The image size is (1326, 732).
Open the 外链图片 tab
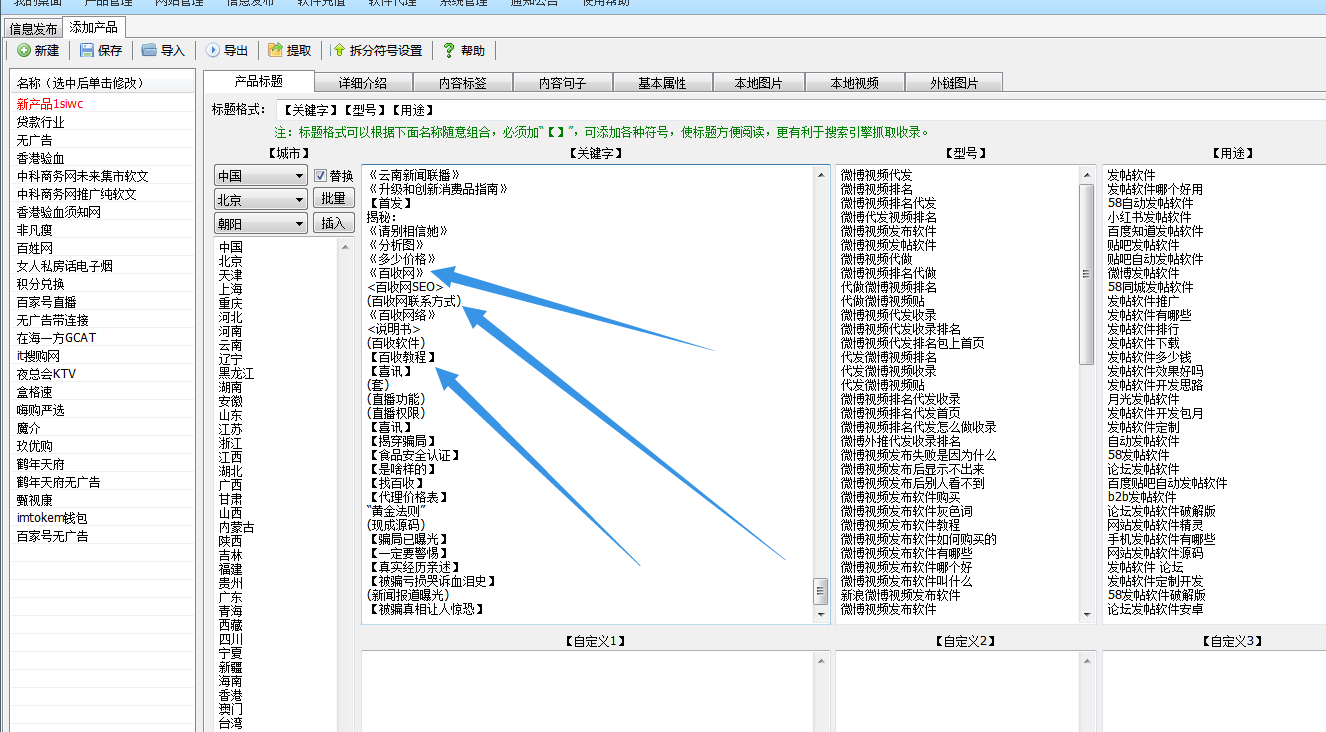pos(954,83)
